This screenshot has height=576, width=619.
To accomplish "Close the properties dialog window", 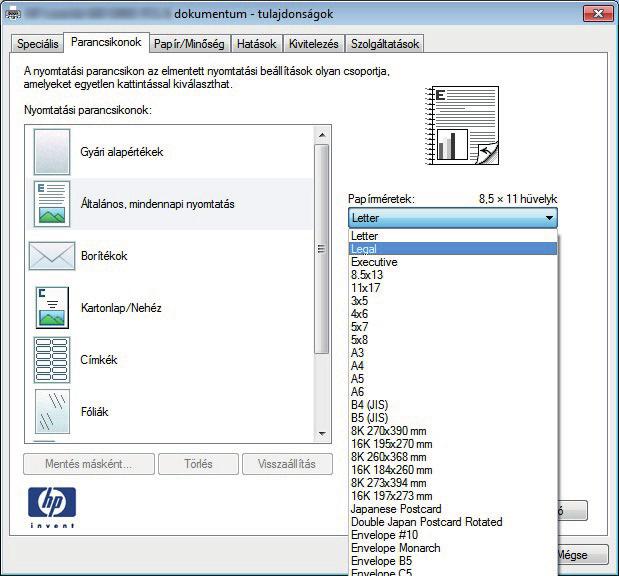I will pyautogui.click(x=598, y=14).
